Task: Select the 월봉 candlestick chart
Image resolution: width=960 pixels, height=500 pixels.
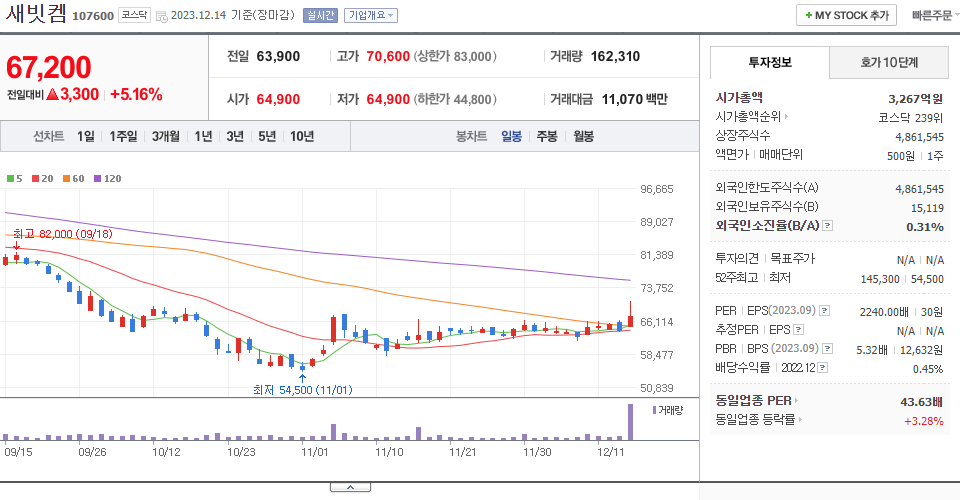Action: click(583, 136)
